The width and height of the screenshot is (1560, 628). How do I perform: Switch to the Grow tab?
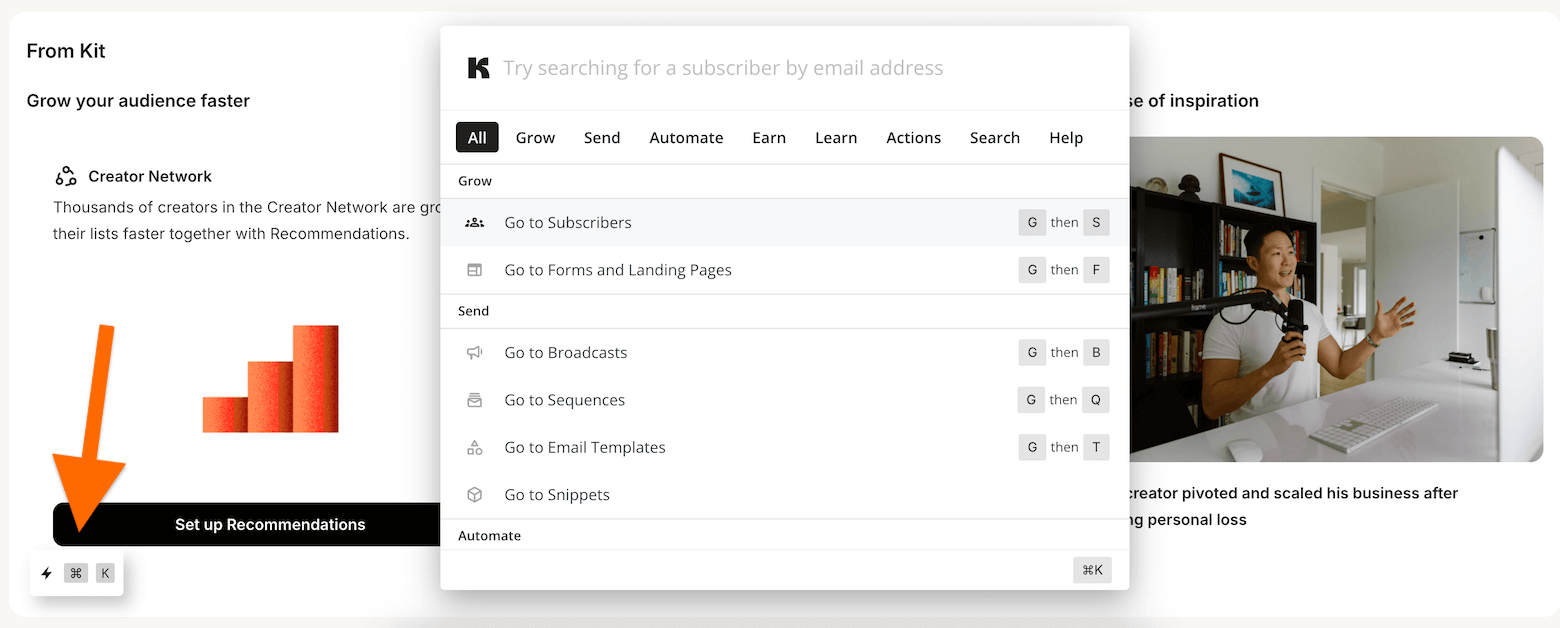click(x=535, y=138)
